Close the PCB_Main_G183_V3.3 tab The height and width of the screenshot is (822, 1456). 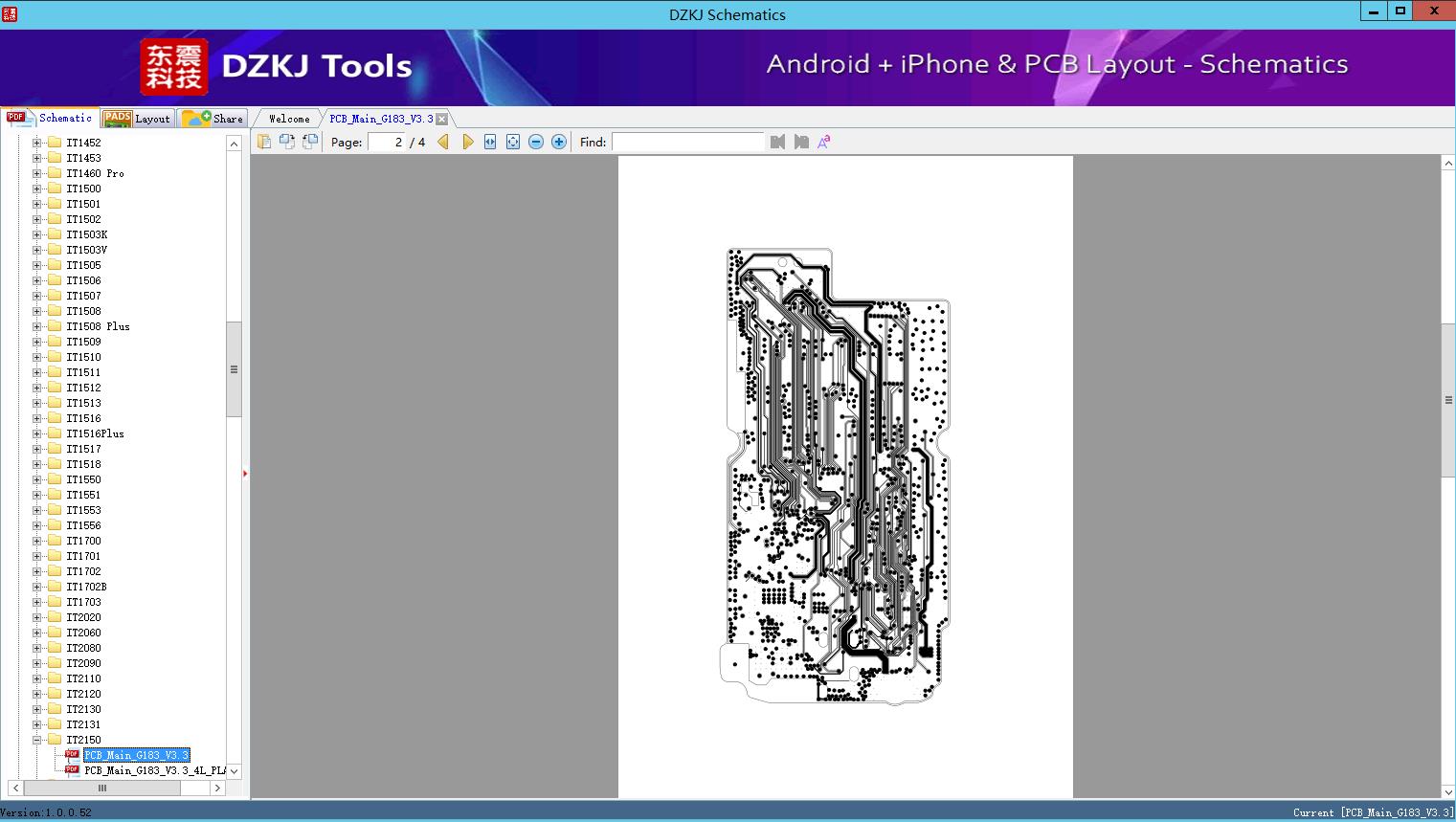click(x=442, y=119)
